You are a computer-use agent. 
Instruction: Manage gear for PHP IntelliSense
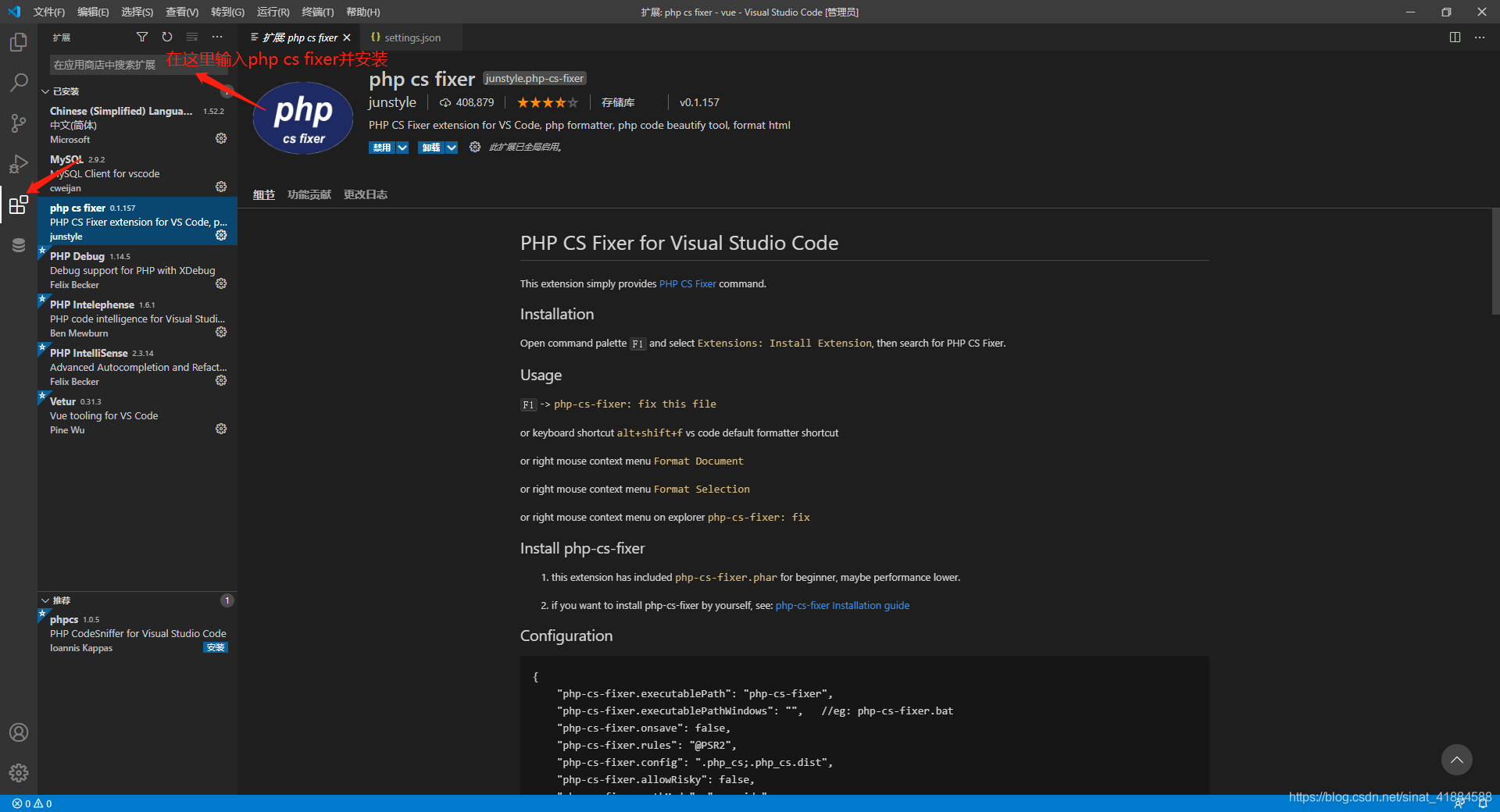pyautogui.click(x=221, y=380)
